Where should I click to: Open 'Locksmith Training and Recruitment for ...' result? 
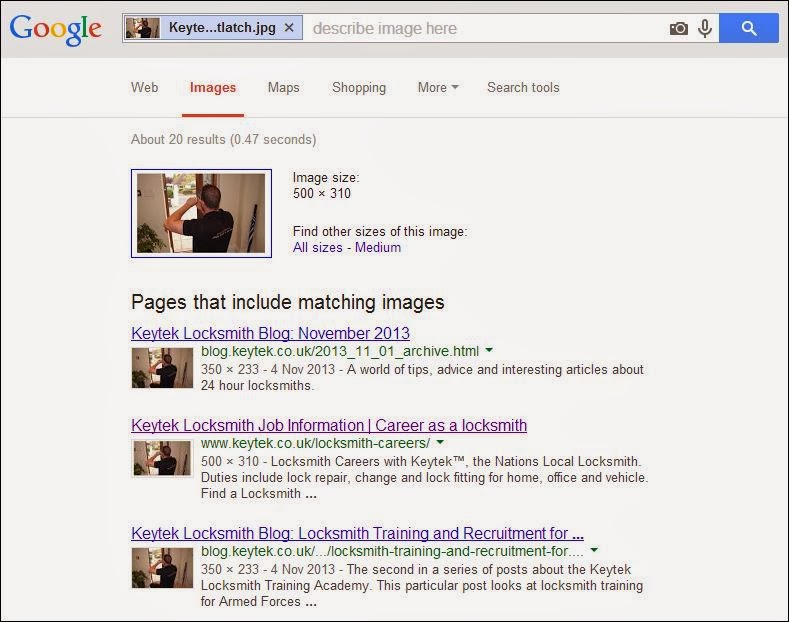click(x=357, y=533)
